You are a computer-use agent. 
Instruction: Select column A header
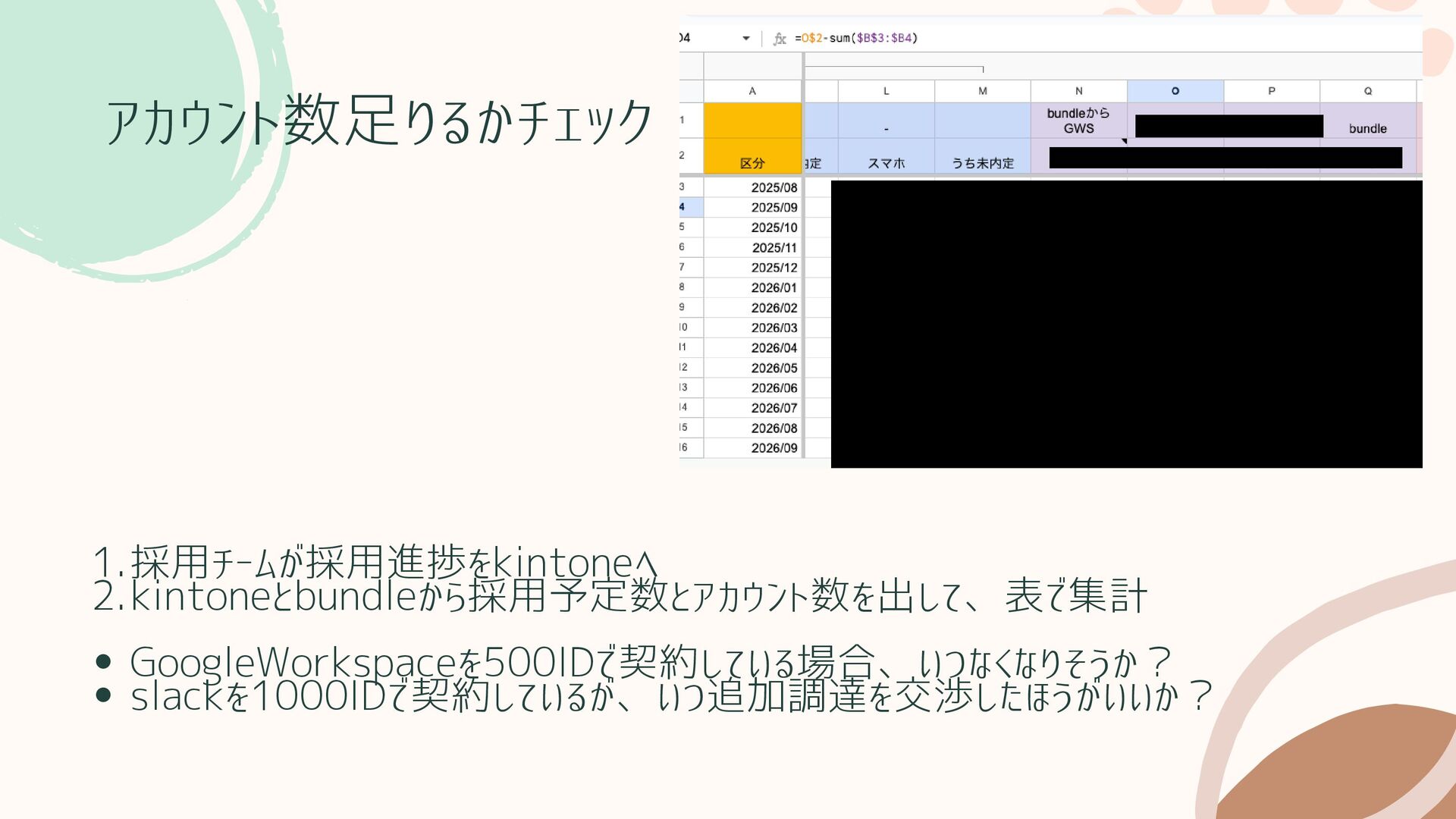pyautogui.click(x=752, y=91)
